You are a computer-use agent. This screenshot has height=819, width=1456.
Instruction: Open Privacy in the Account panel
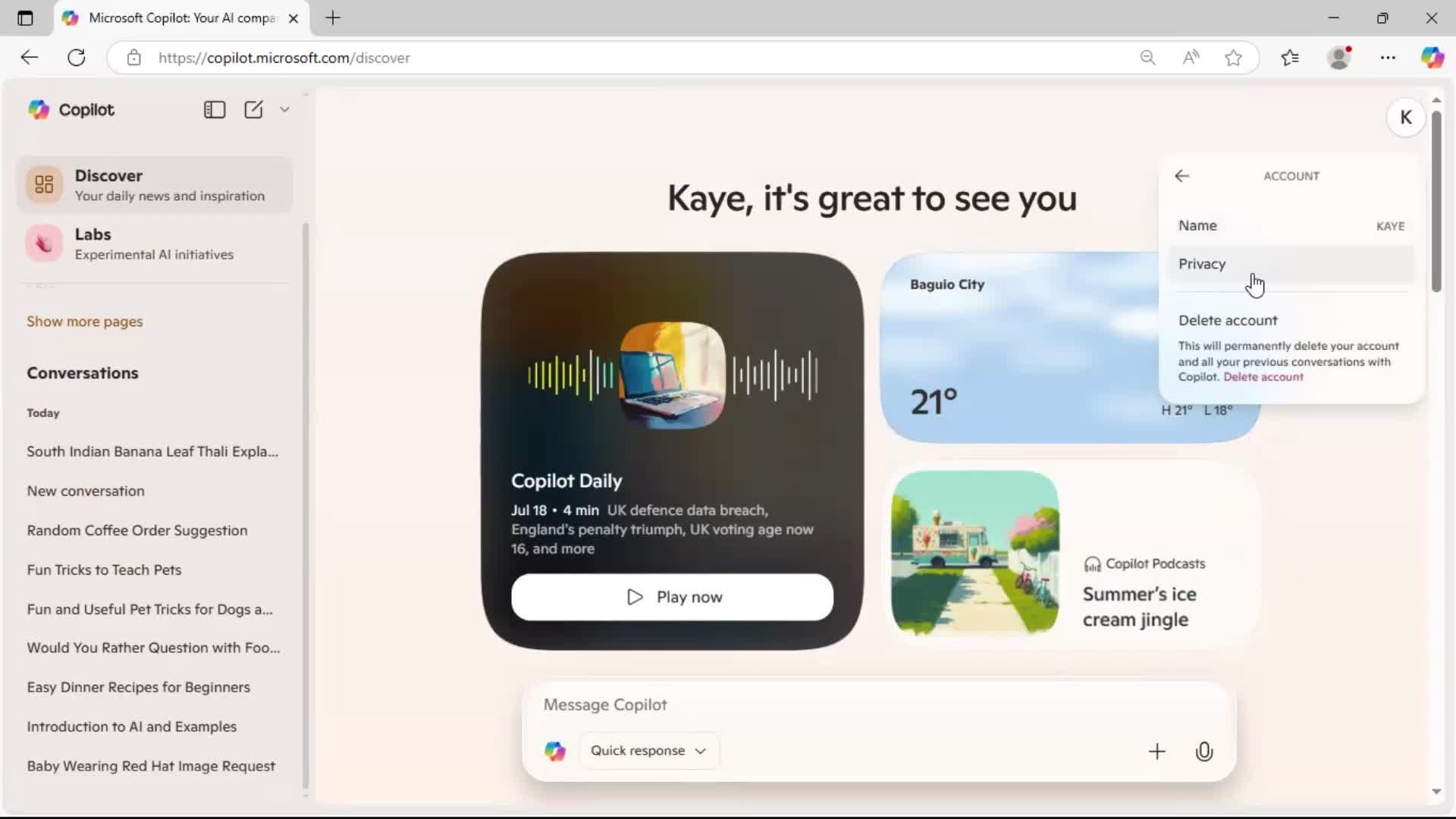(x=1291, y=264)
